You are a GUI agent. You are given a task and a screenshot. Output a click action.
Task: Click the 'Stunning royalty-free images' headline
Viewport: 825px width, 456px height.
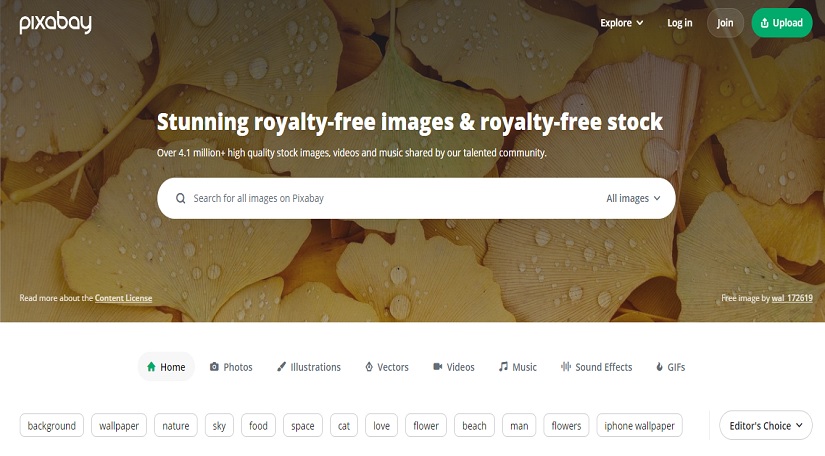(409, 122)
